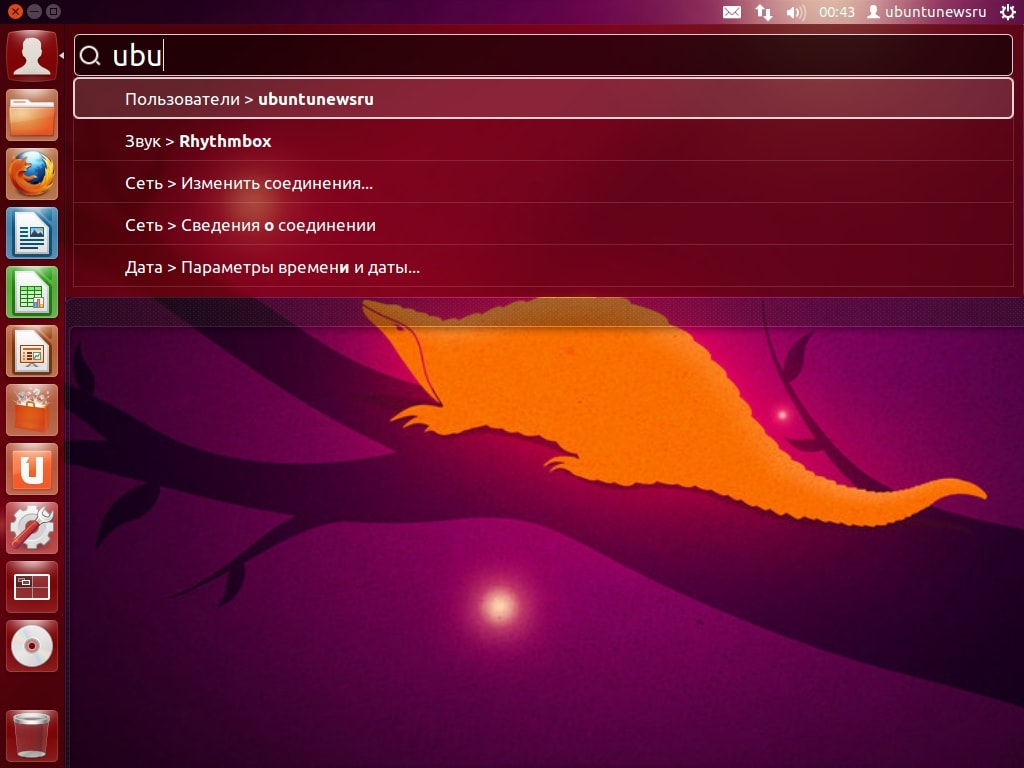Open LibreOffice Impress presentation icon

pyautogui.click(x=32, y=351)
